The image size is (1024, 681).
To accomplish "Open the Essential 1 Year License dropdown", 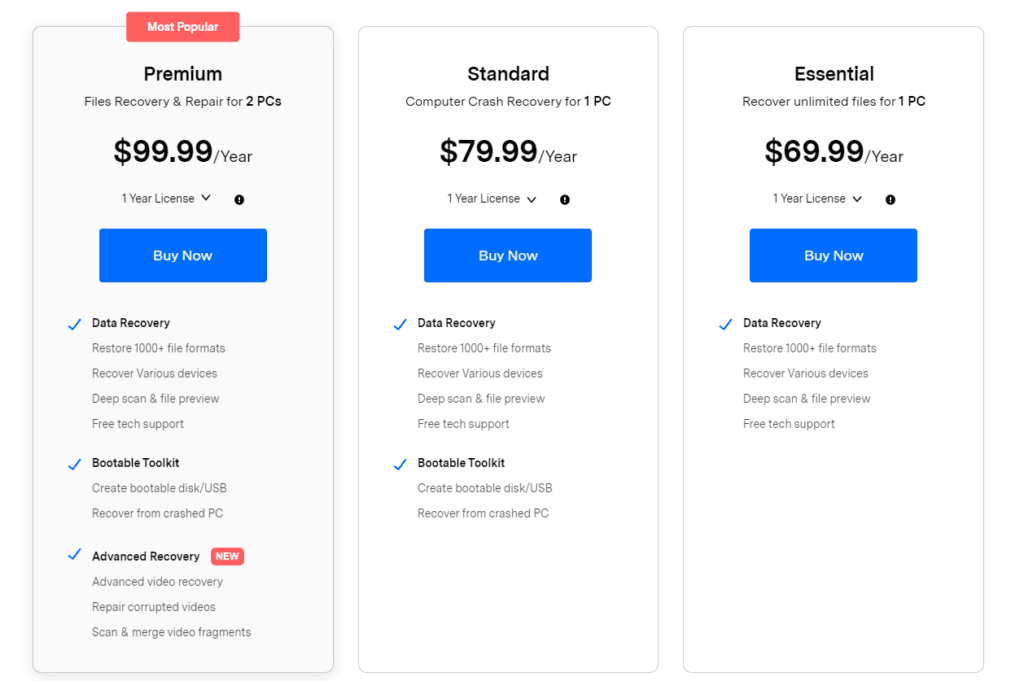I will tap(817, 199).
